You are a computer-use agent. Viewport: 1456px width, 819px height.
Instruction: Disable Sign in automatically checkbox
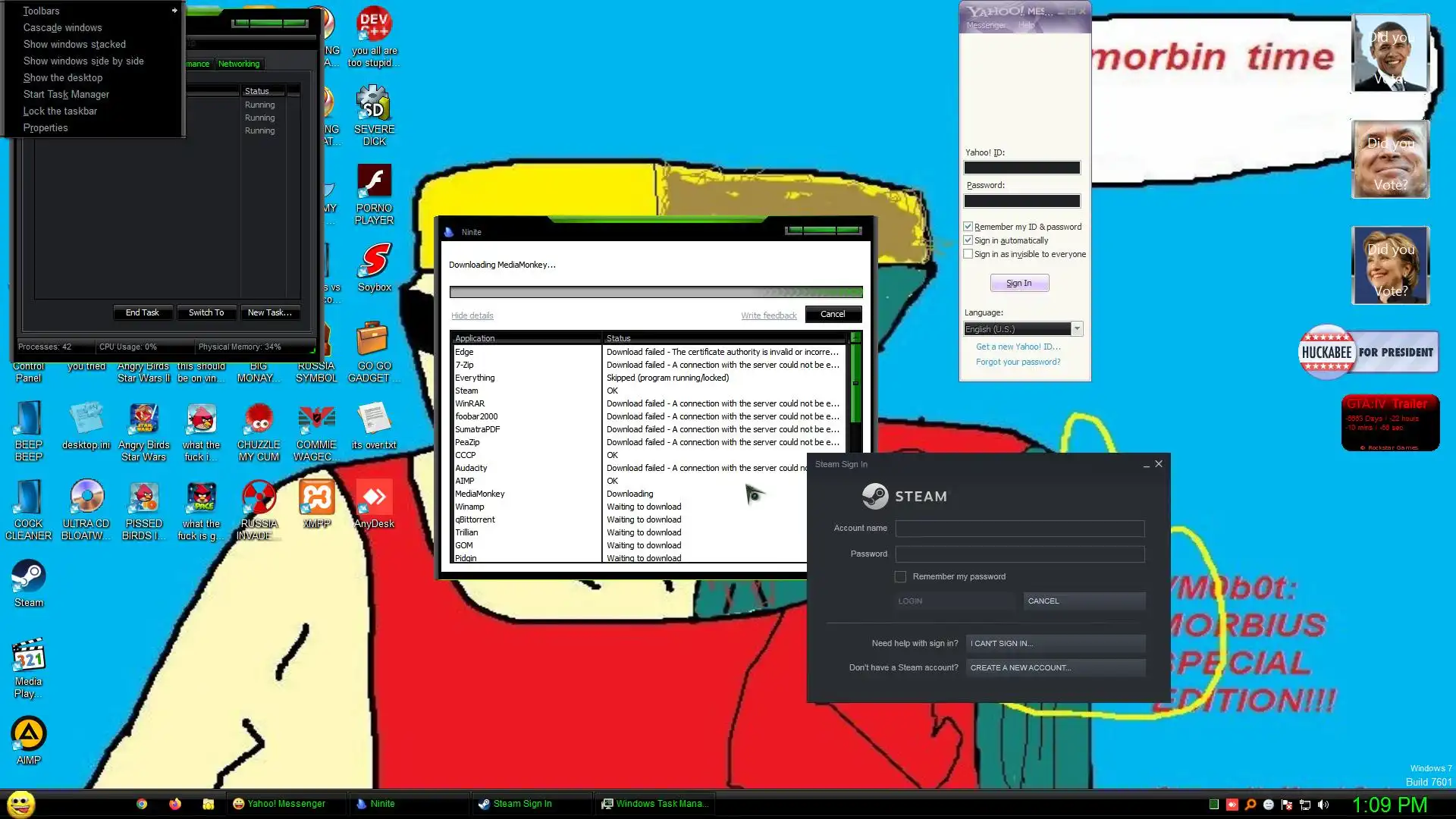[968, 240]
